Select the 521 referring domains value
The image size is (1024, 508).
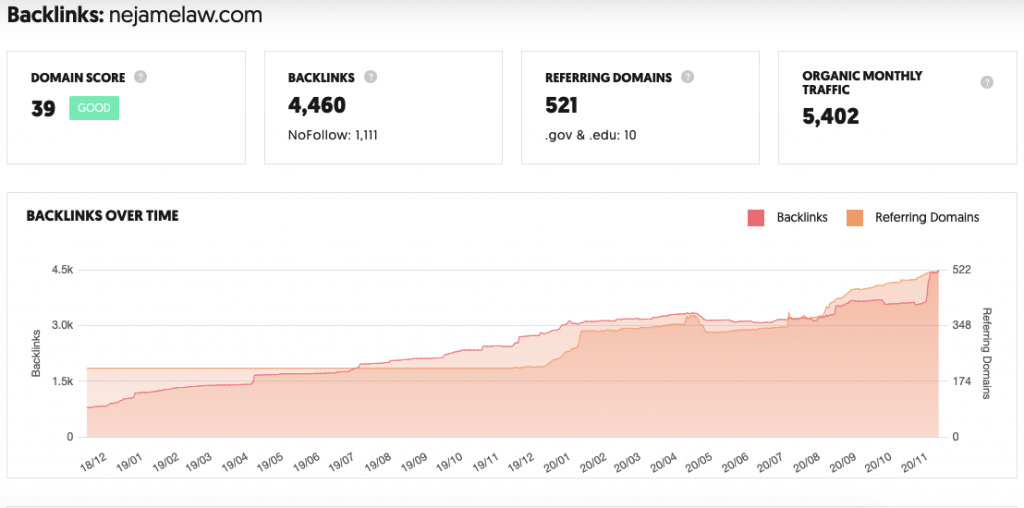pos(561,106)
